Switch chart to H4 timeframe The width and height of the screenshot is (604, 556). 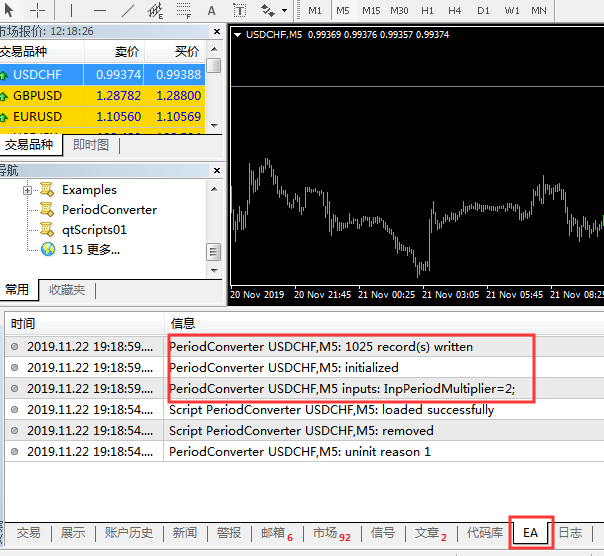pos(455,10)
